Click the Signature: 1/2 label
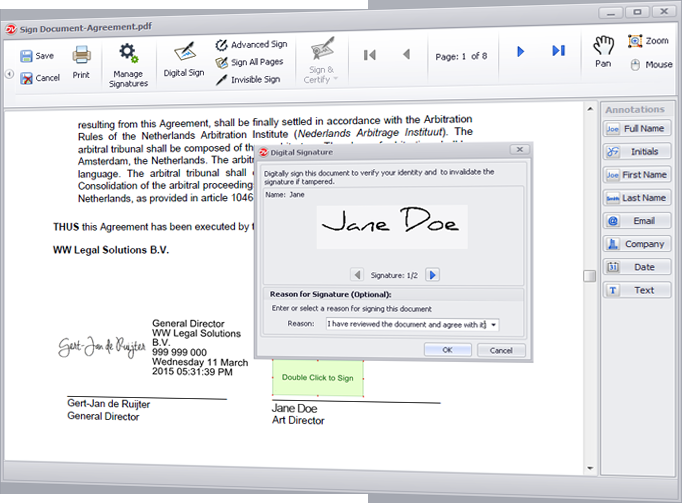The width and height of the screenshot is (682, 503). pyautogui.click(x=394, y=275)
